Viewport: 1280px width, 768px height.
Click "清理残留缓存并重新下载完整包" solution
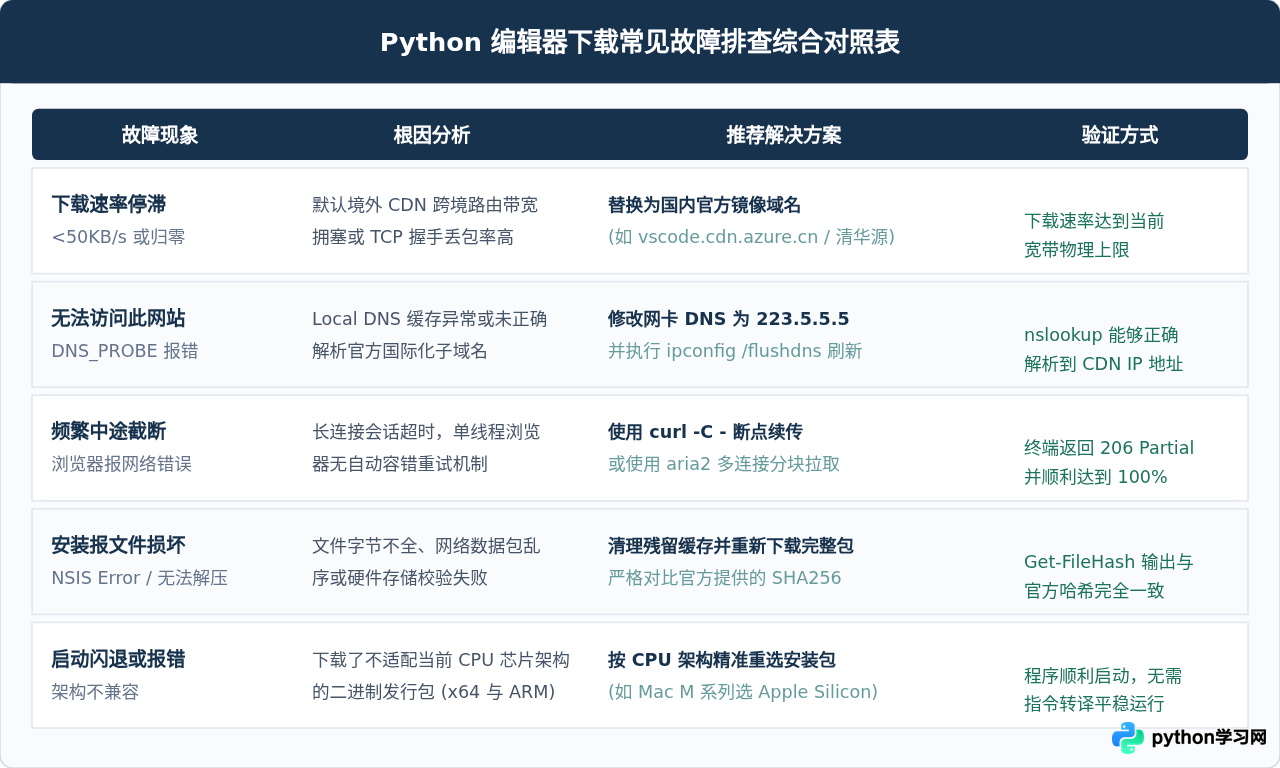click(x=731, y=546)
